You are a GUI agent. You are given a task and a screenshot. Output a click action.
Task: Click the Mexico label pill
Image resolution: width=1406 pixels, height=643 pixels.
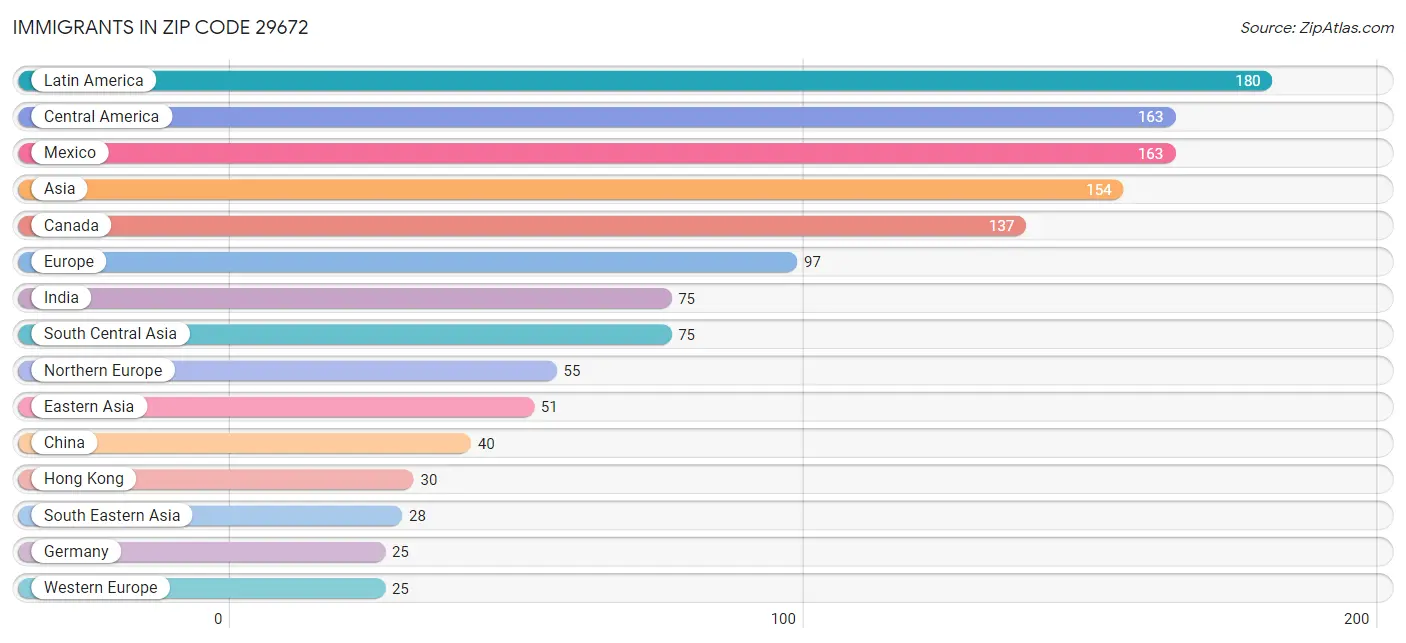tap(70, 153)
